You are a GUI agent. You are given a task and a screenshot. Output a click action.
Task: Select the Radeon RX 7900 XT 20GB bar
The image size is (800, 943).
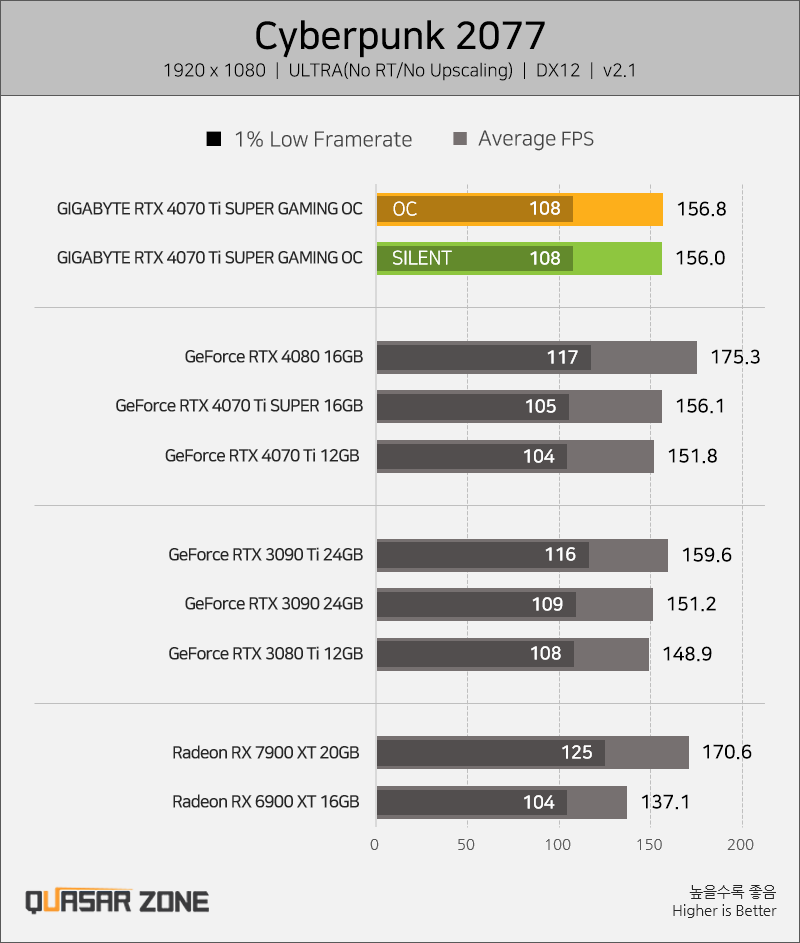click(x=533, y=752)
